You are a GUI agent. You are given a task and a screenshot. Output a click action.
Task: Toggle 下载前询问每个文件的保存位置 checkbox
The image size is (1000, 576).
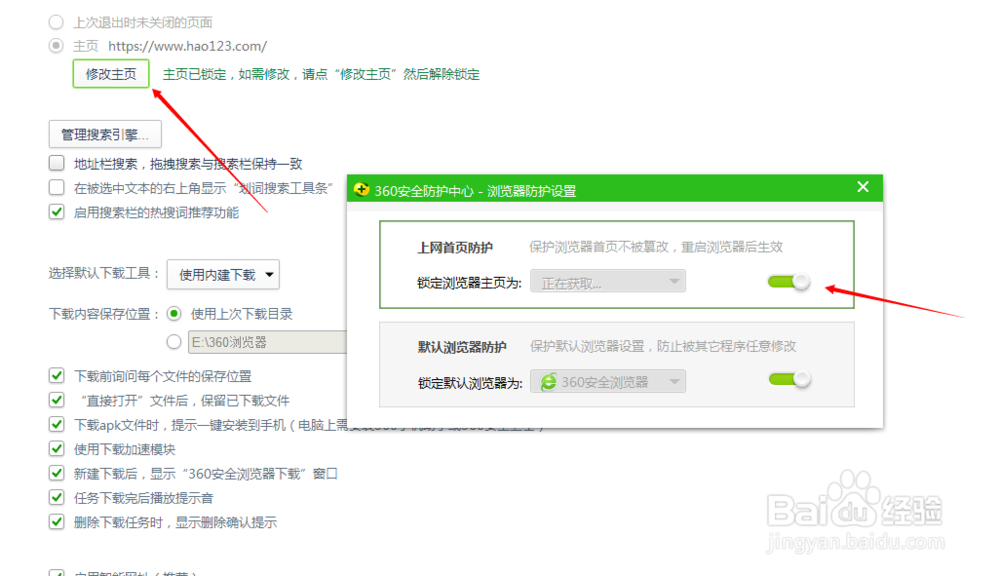(57, 376)
